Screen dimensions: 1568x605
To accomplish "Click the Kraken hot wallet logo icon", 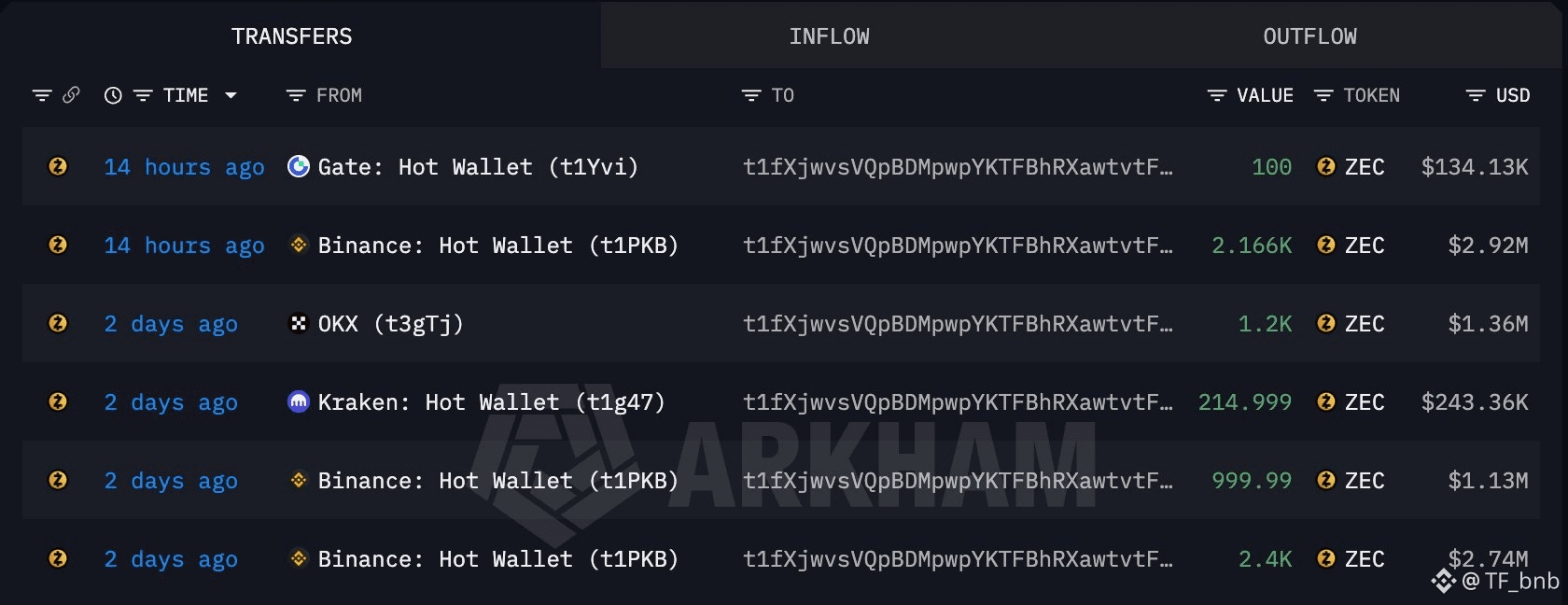I will point(299,401).
